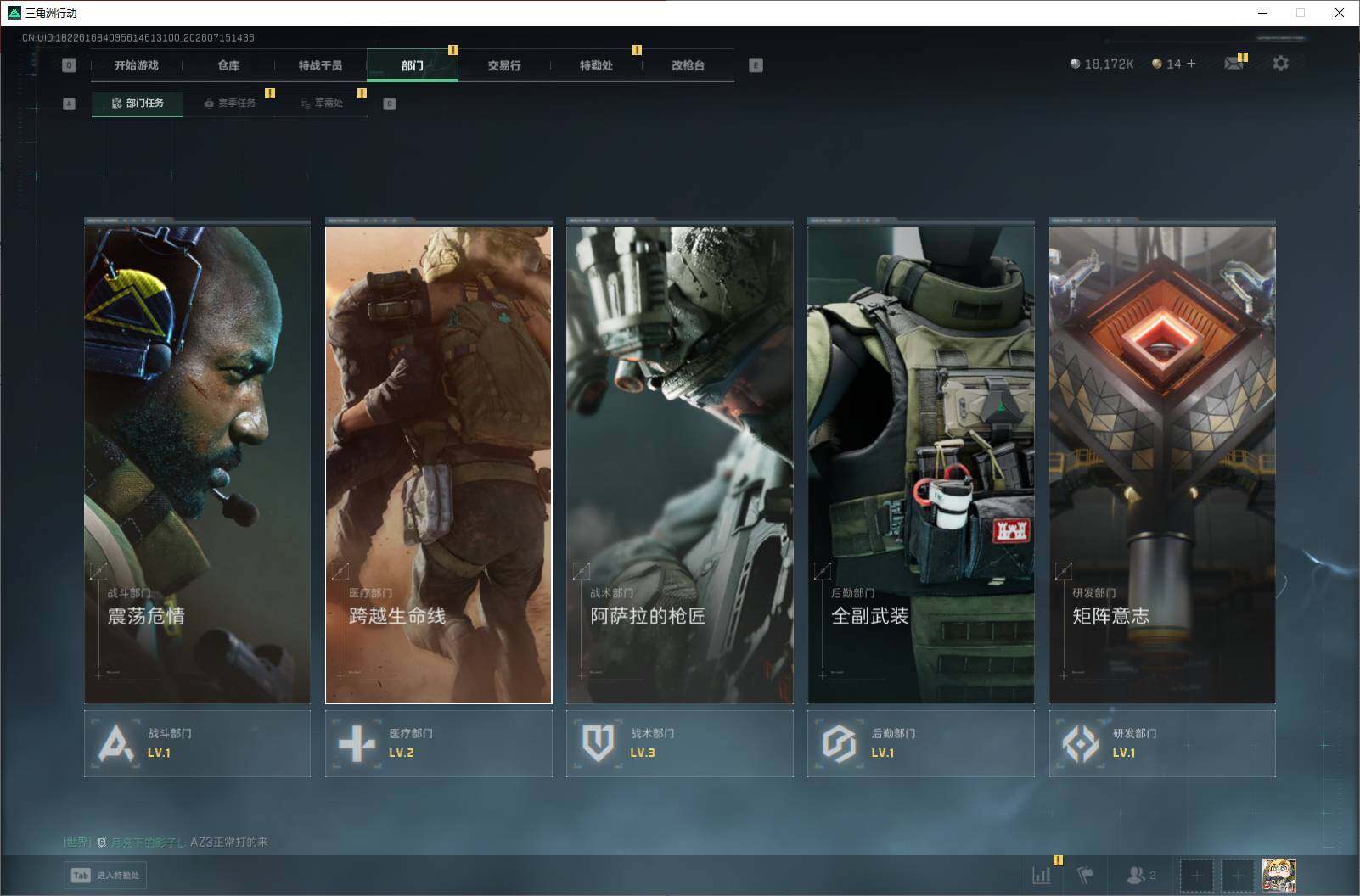The image size is (1360, 896).
Task: Click the world chat message line
Action: coord(166,842)
